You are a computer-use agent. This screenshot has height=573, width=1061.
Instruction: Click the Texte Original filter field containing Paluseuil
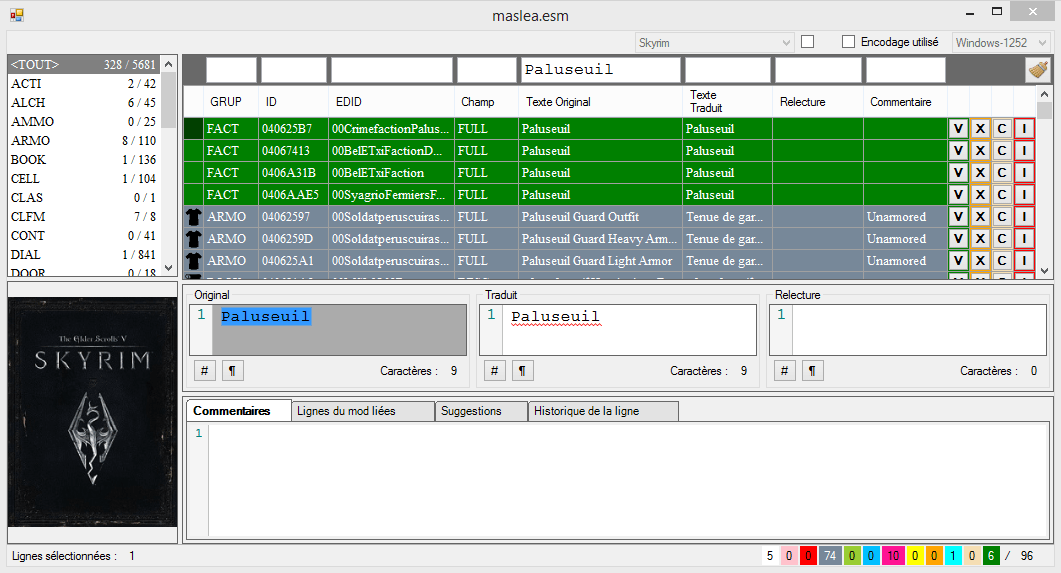coord(600,70)
